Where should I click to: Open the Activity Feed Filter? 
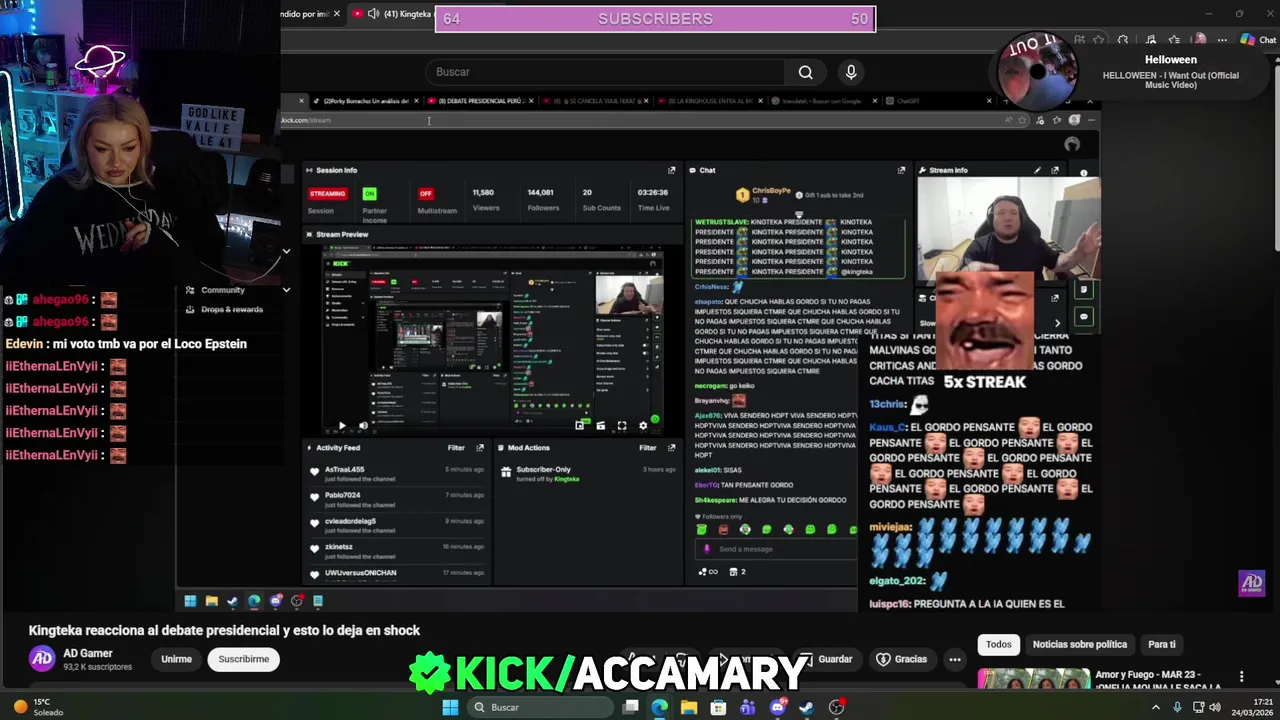[x=456, y=448]
